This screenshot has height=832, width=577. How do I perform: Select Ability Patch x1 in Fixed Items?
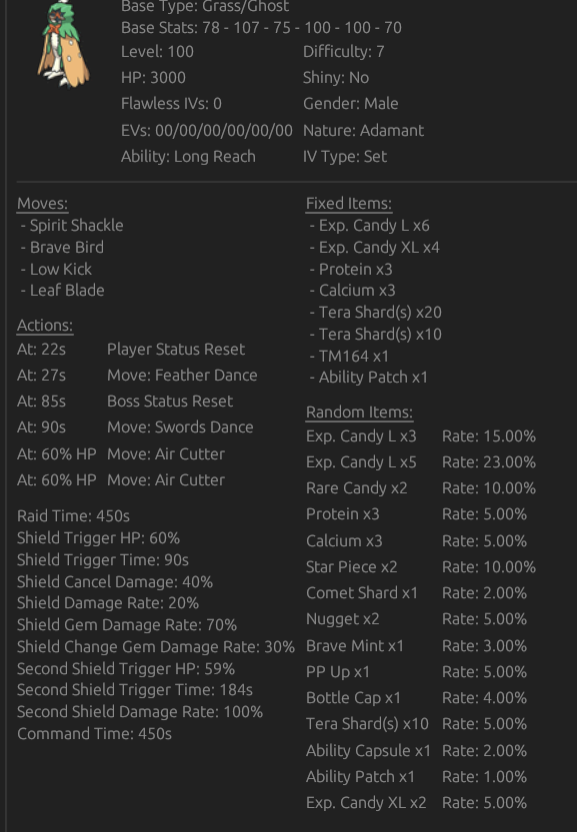tap(368, 377)
